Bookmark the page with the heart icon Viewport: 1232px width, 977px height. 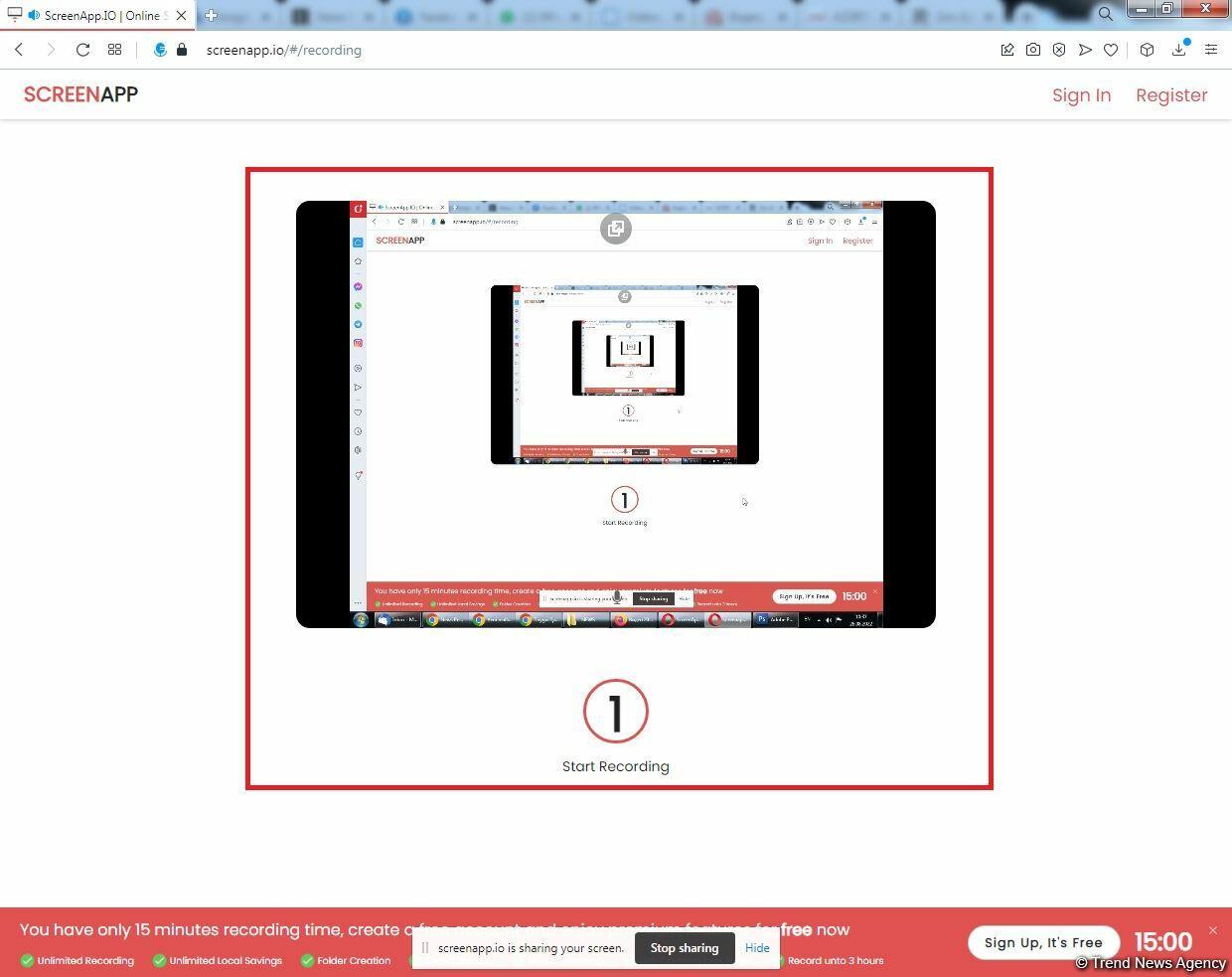[x=1111, y=50]
